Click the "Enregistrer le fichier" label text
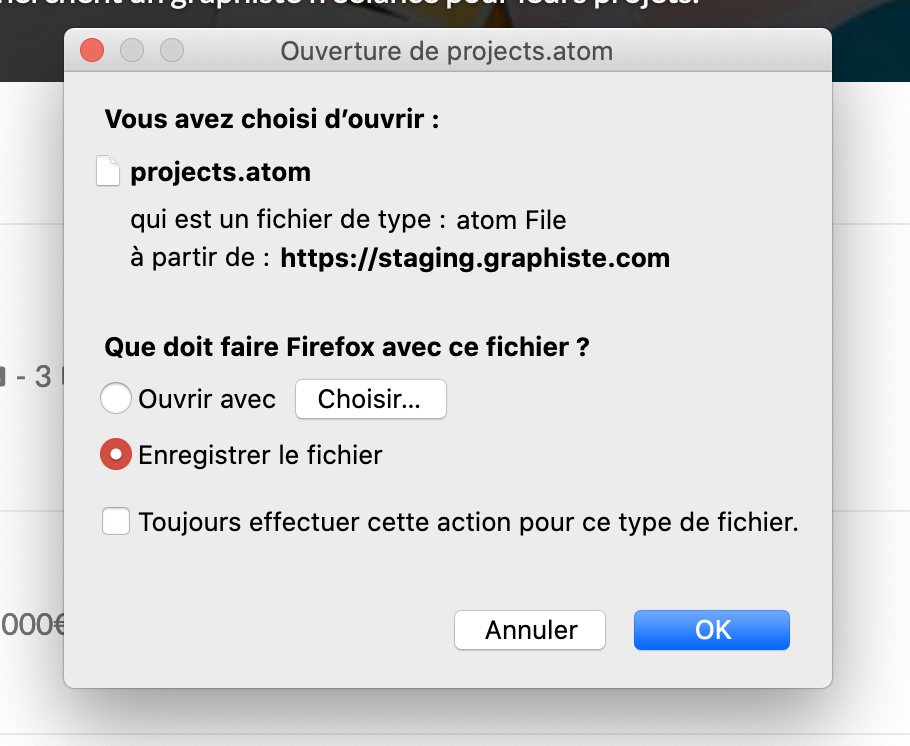This screenshot has width=910, height=746. [260, 455]
